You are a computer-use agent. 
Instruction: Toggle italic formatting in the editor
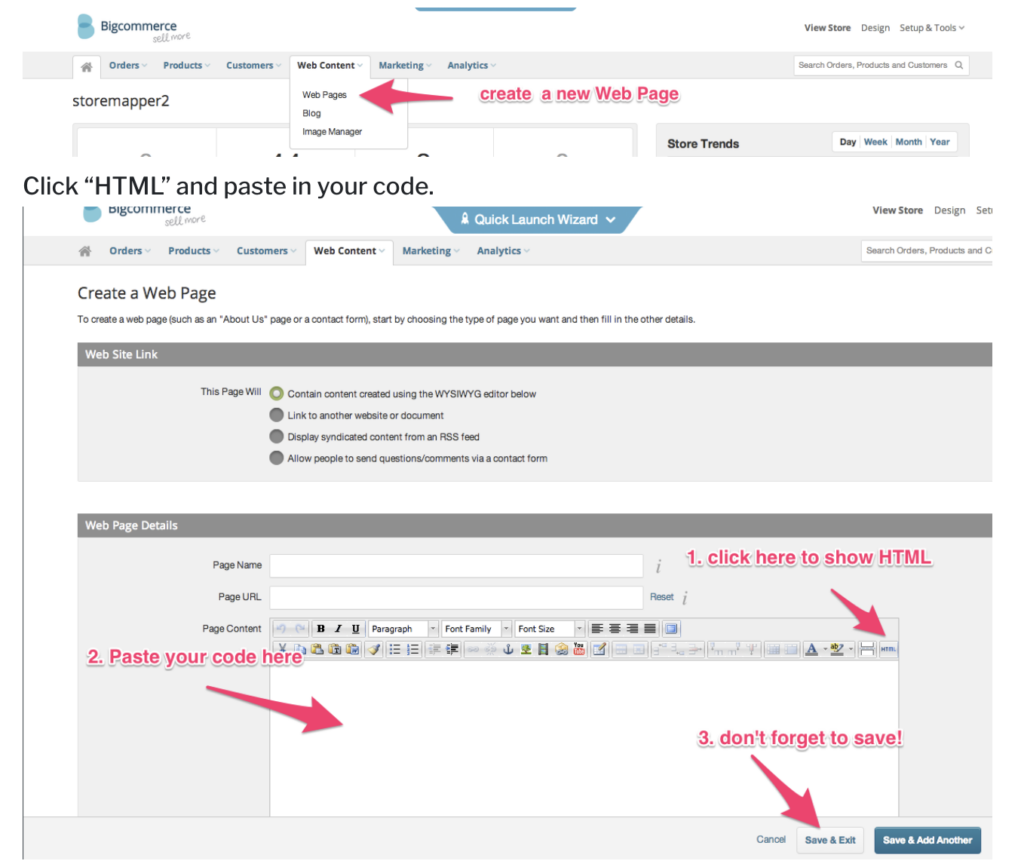(337, 628)
